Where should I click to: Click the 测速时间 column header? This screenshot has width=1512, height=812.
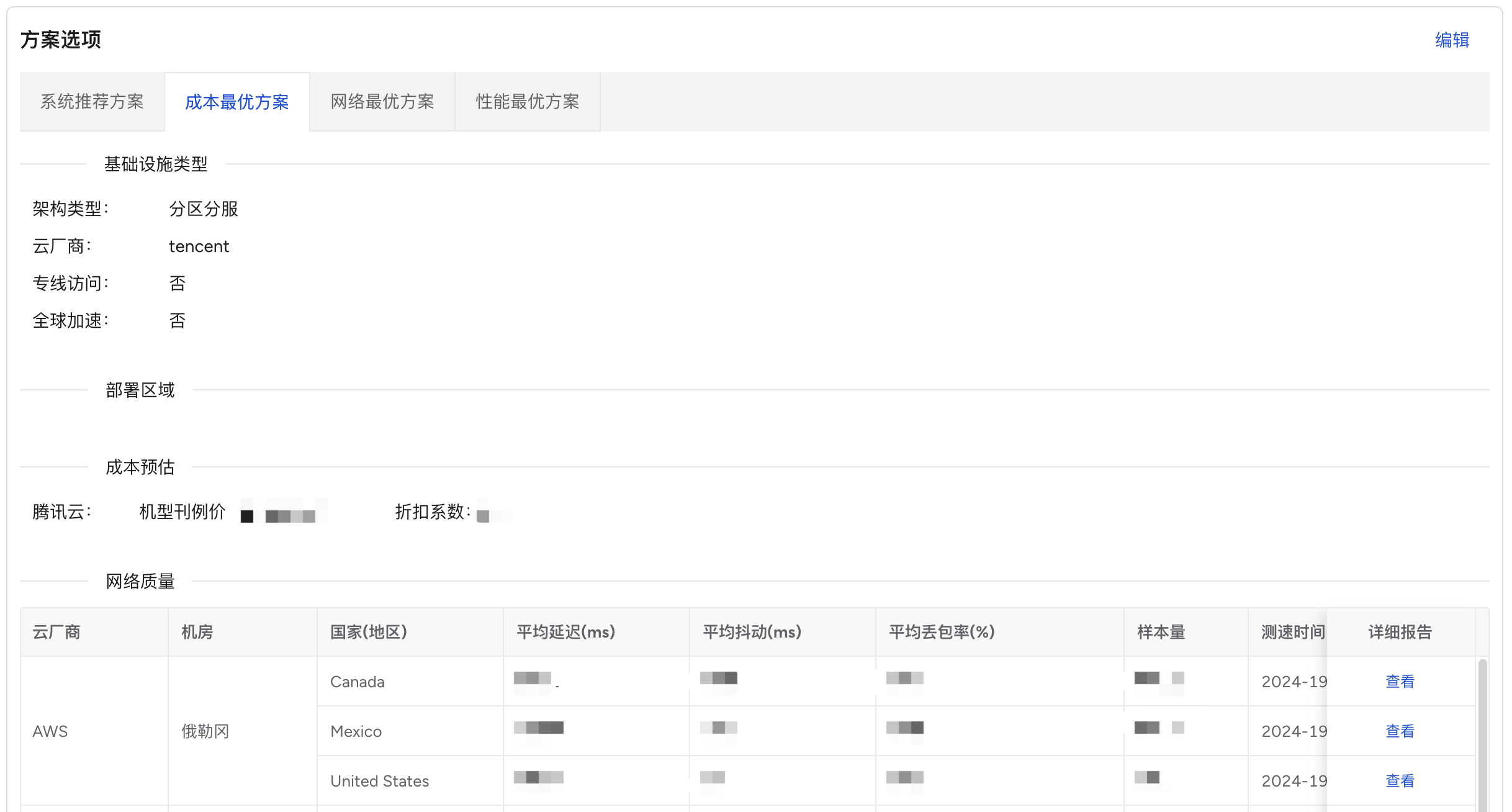1292,632
